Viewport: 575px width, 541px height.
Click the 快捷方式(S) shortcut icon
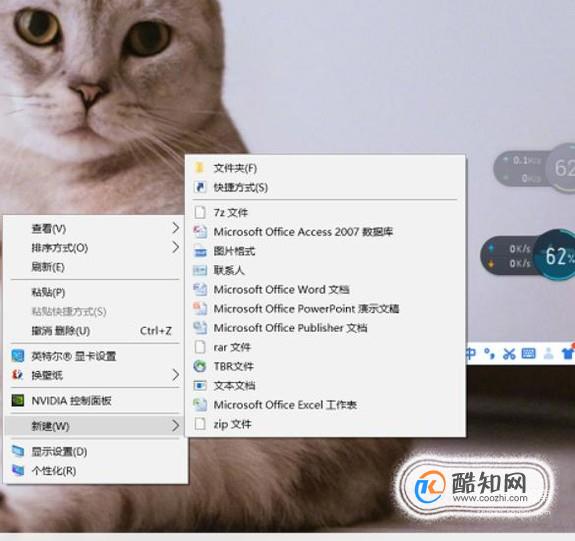[x=200, y=187]
